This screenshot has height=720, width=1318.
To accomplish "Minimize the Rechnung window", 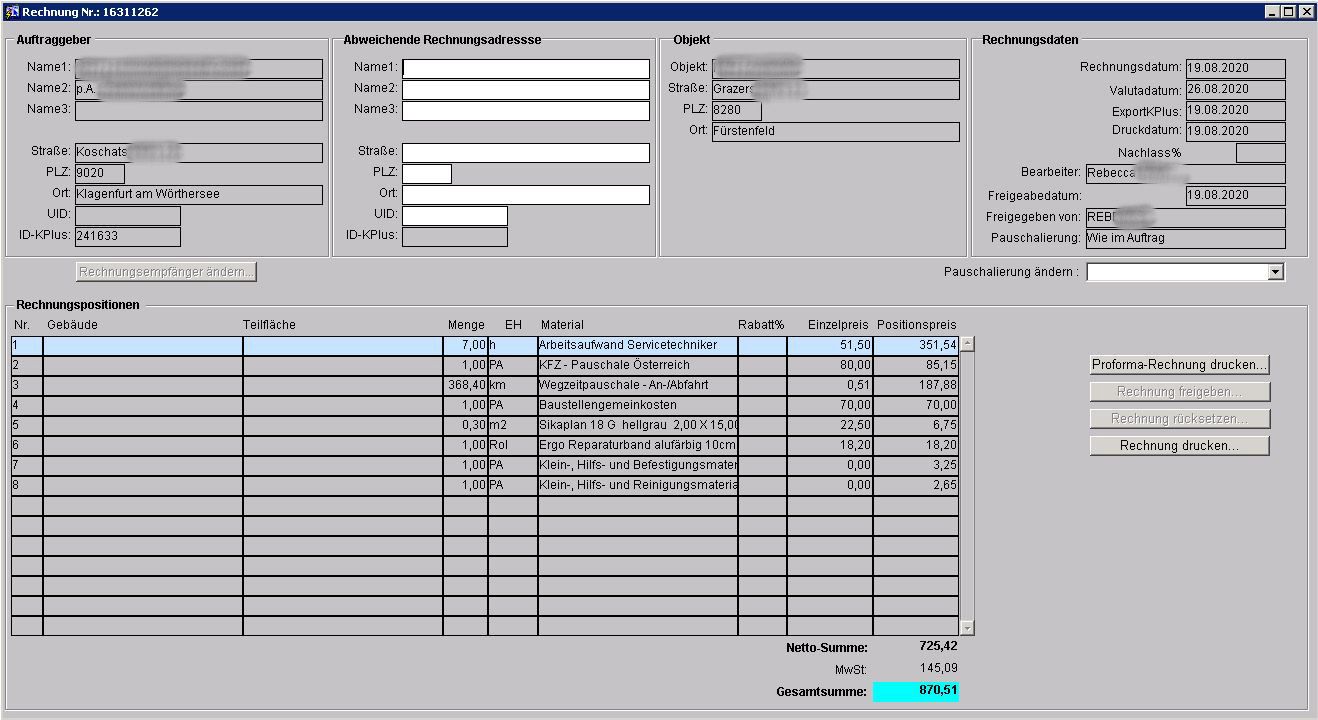I will tap(1272, 12).
